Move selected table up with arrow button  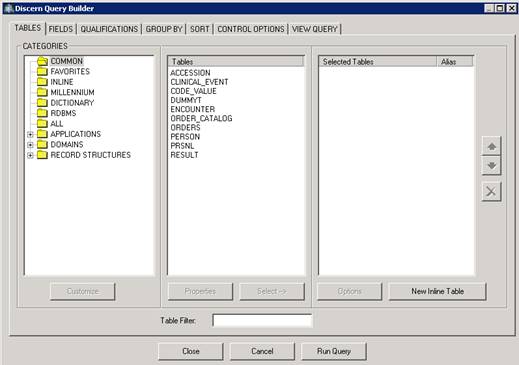[491, 146]
